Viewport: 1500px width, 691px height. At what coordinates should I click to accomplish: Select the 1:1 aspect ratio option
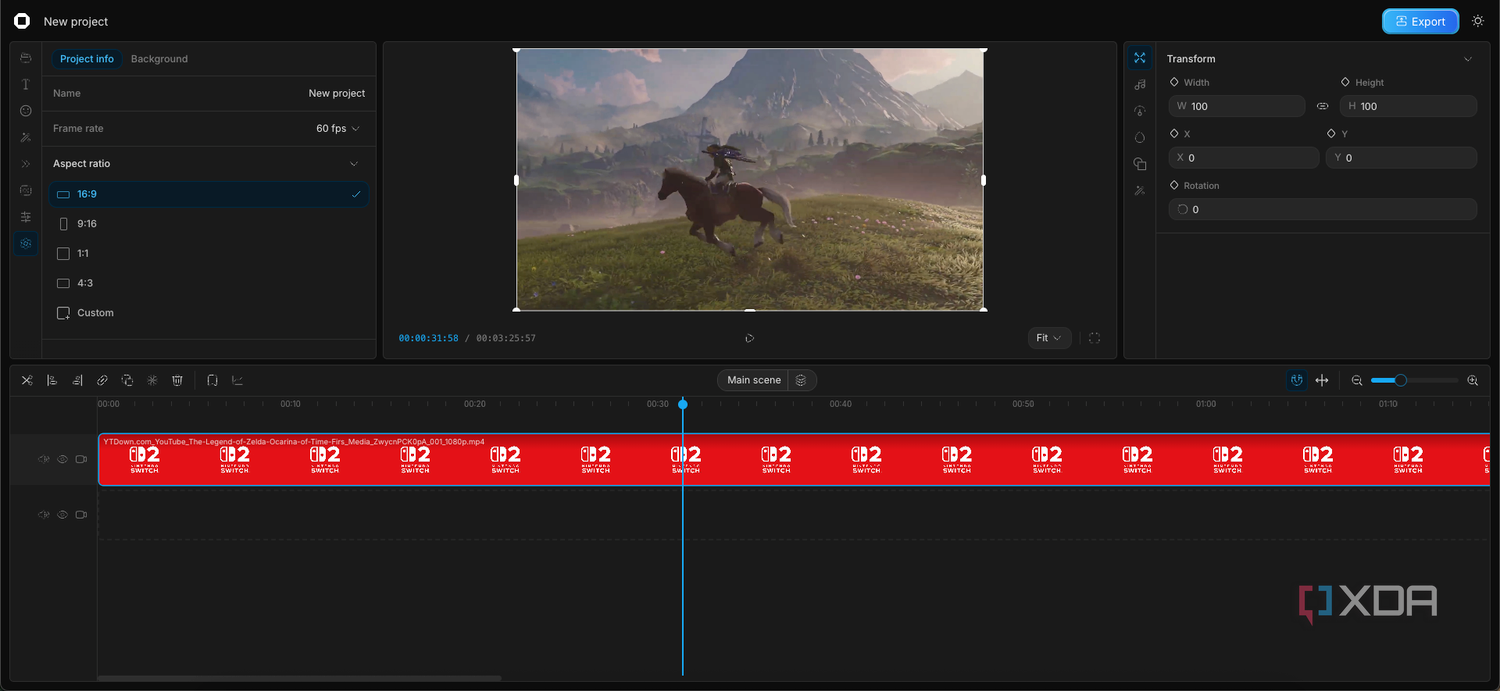209,253
